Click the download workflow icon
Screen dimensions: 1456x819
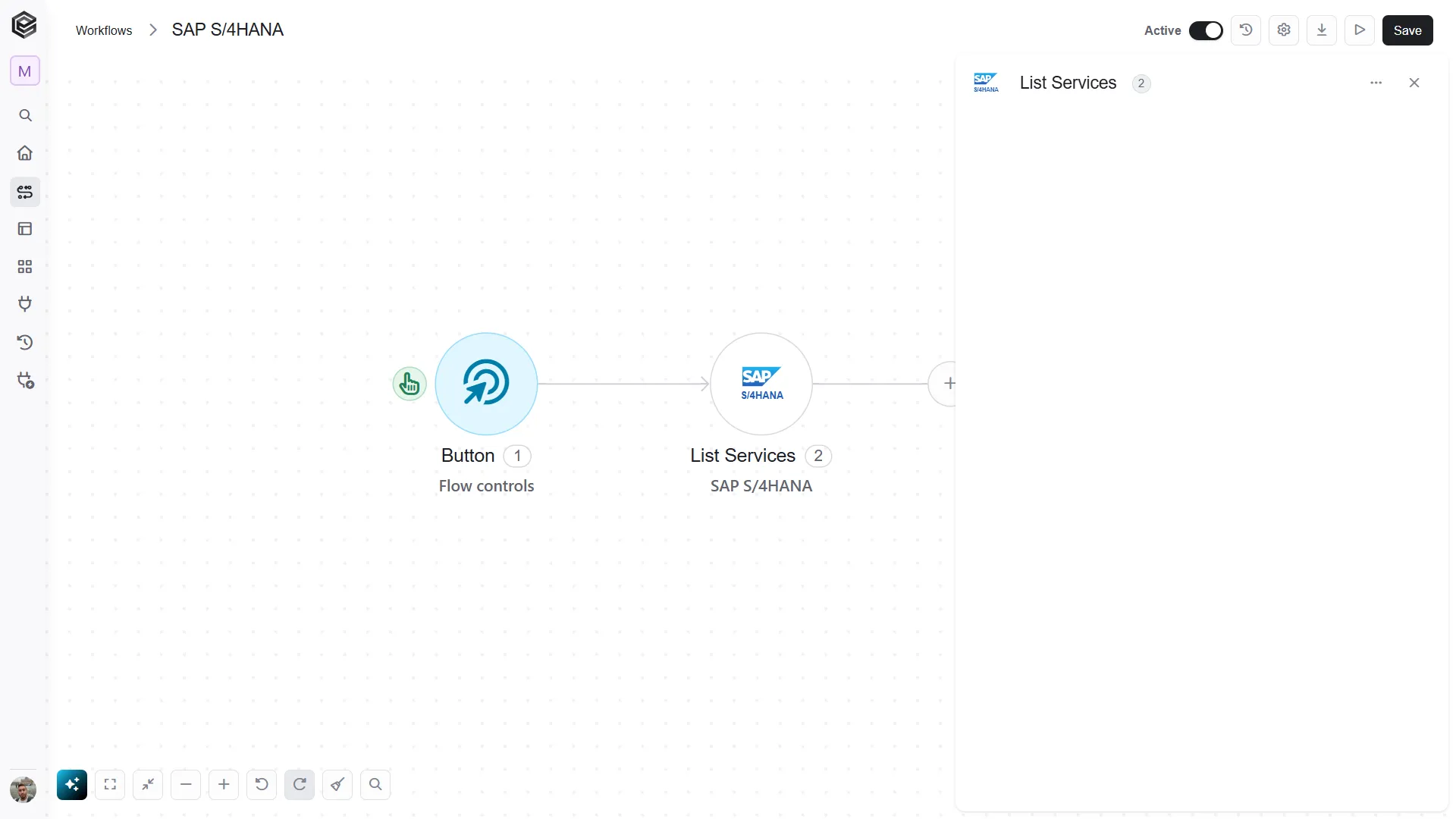1322,30
